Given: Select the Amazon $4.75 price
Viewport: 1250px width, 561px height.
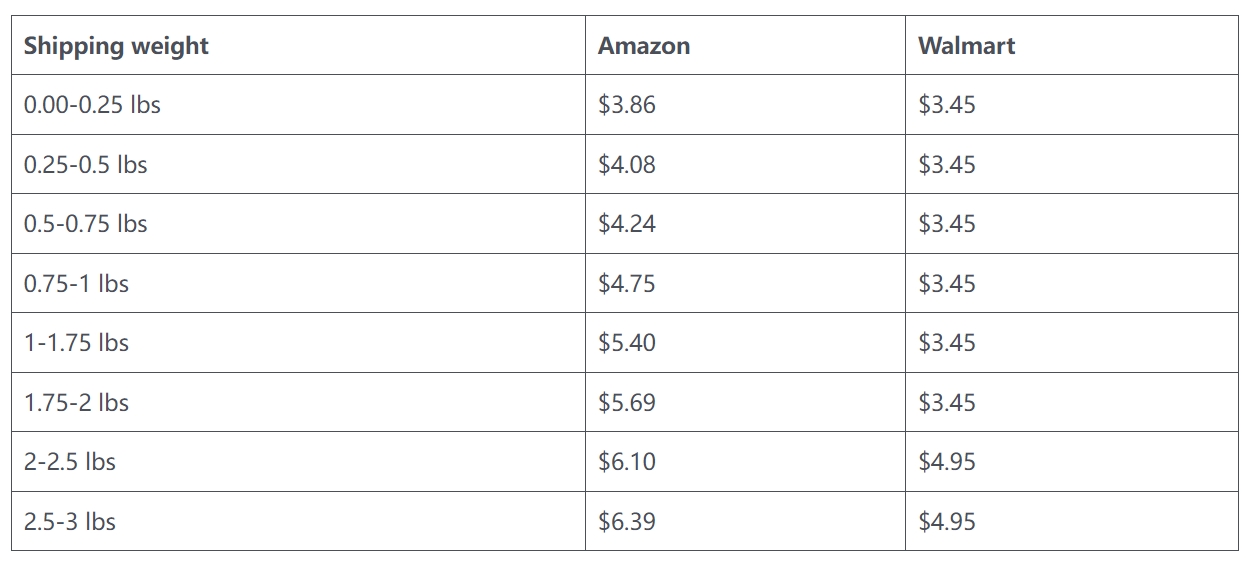Looking at the screenshot, I should [627, 283].
